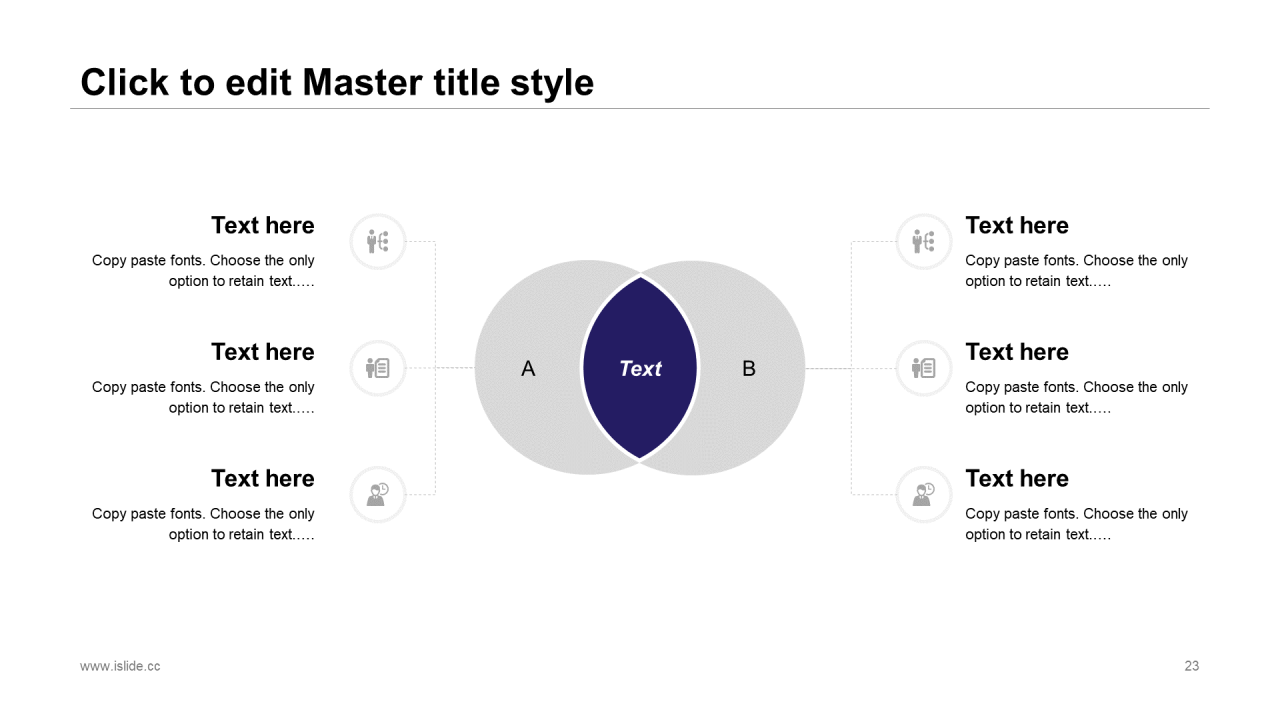Select the dark blue center intersection labeled Text
Screen dimensions: 1280x720
tap(640, 368)
